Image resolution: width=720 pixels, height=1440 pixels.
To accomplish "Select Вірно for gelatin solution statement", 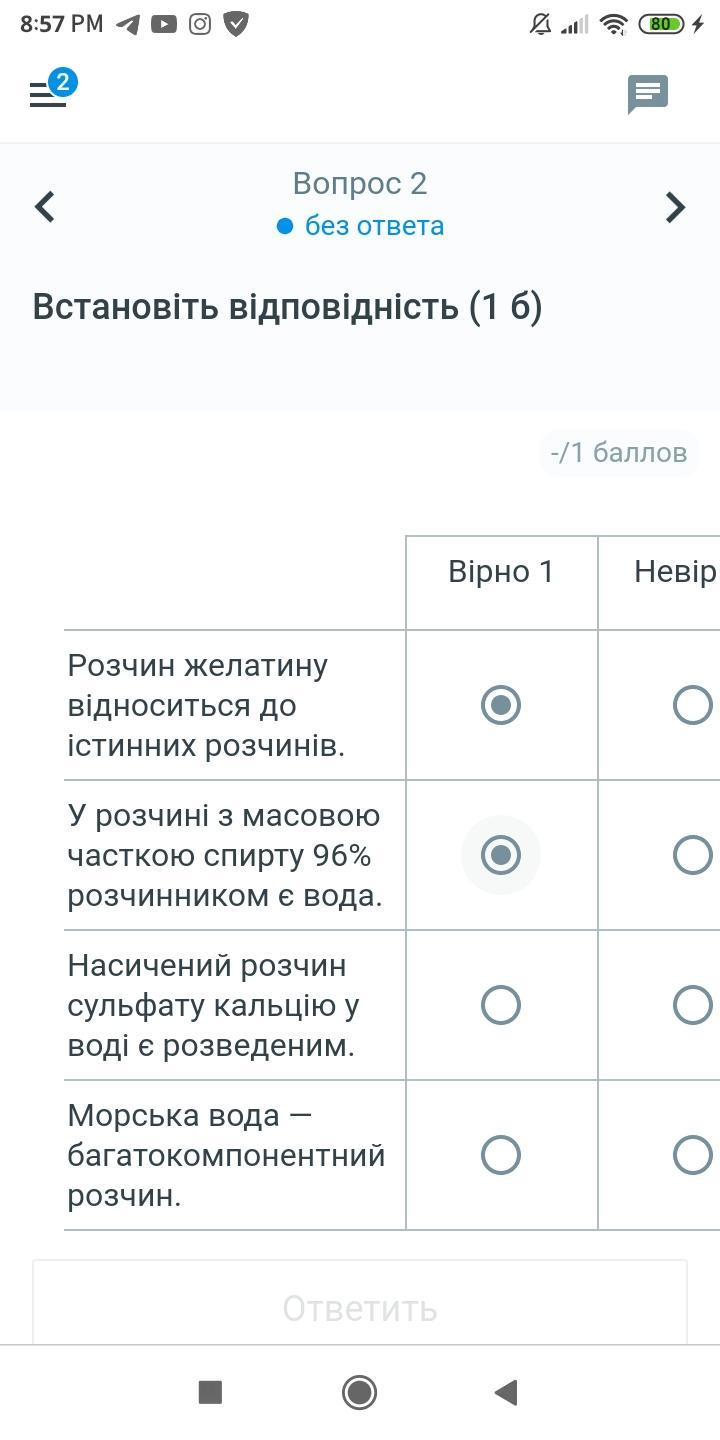I will point(501,705).
